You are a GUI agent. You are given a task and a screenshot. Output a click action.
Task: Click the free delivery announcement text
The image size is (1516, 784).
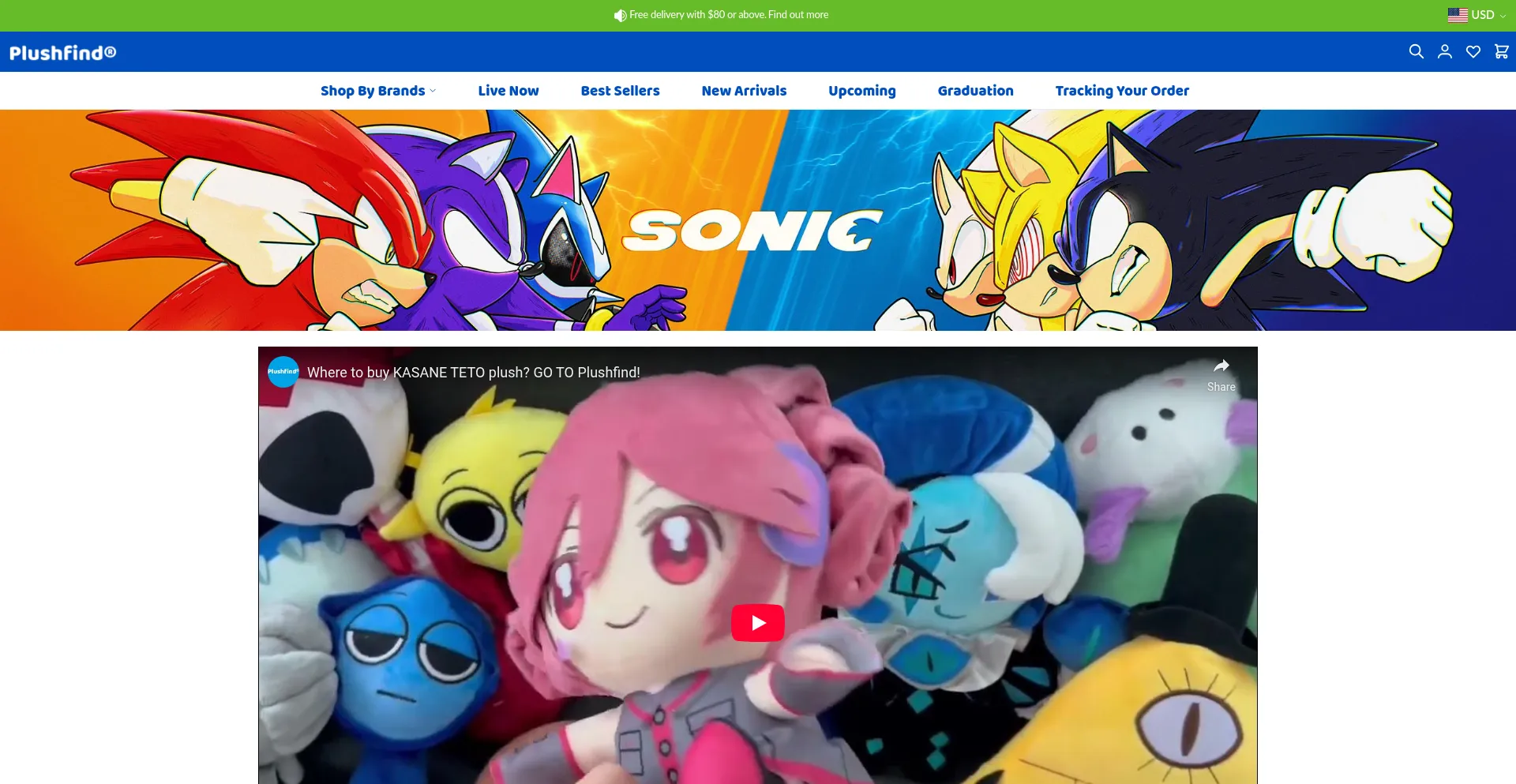[729, 15]
